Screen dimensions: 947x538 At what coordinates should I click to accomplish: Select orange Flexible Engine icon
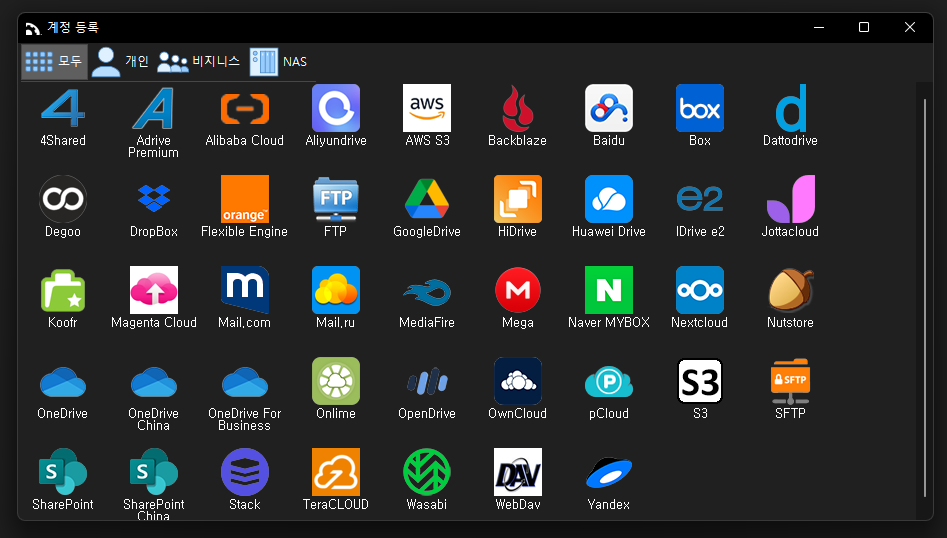[x=245, y=199]
